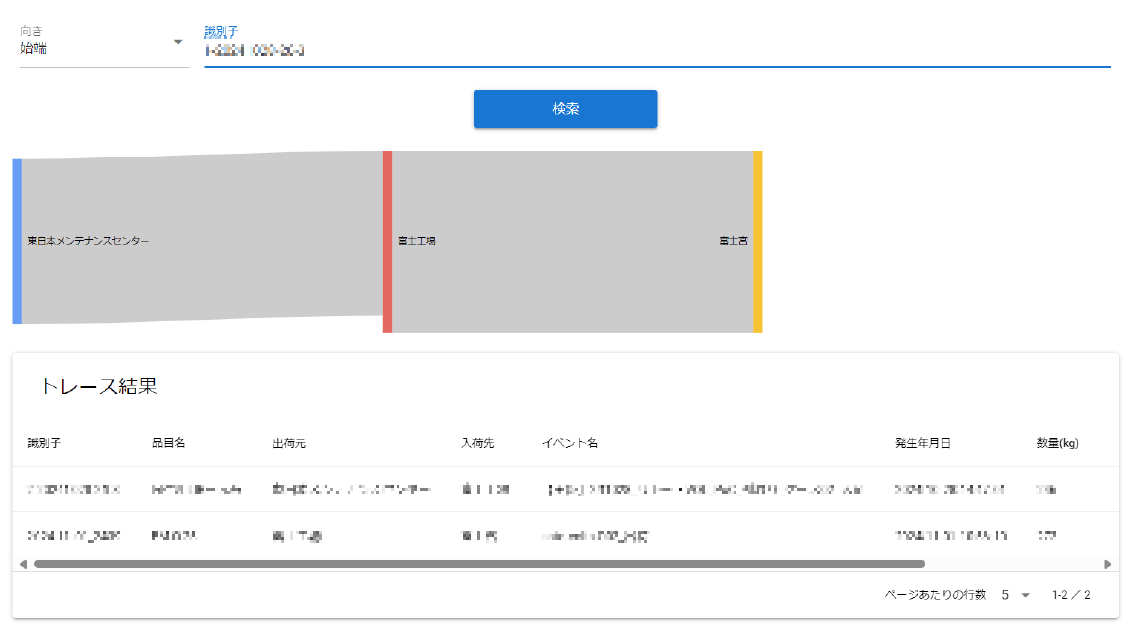Sort by the イベント名 column header
This screenshot has height=630, width=1132.
(x=570, y=443)
